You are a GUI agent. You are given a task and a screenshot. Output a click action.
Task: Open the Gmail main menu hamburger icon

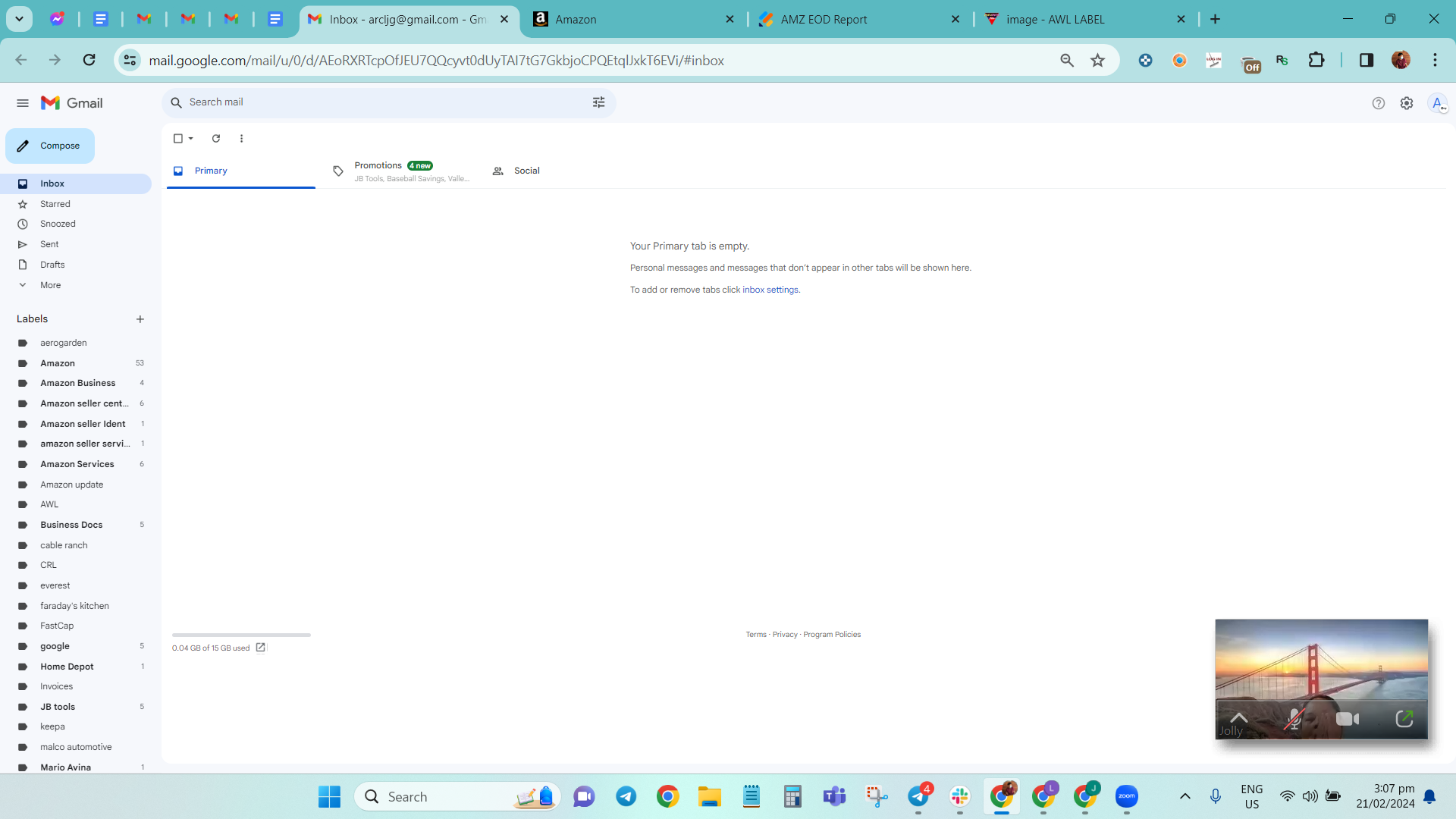click(x=23, y=103)
